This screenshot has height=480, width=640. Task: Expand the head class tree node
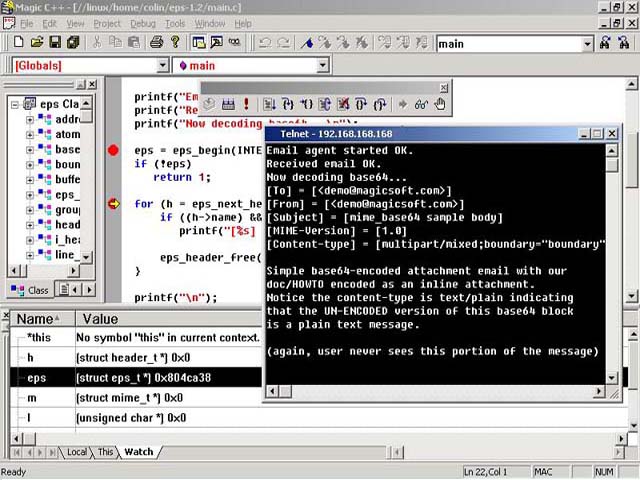tap(30, 225)
